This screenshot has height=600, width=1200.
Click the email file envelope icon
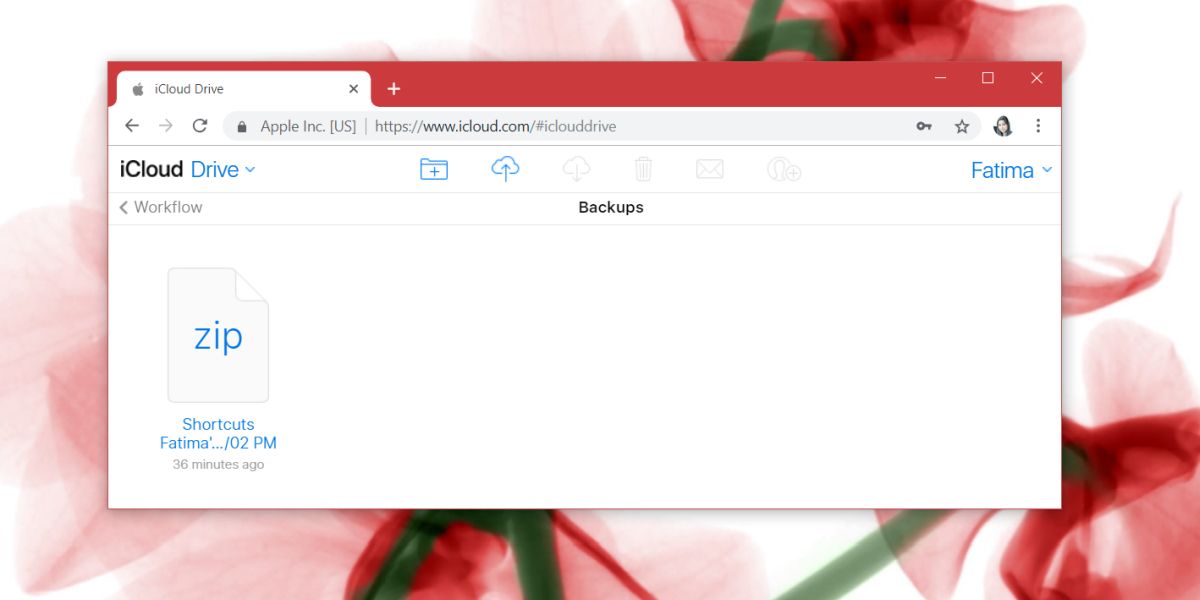[x=710, y=169]
